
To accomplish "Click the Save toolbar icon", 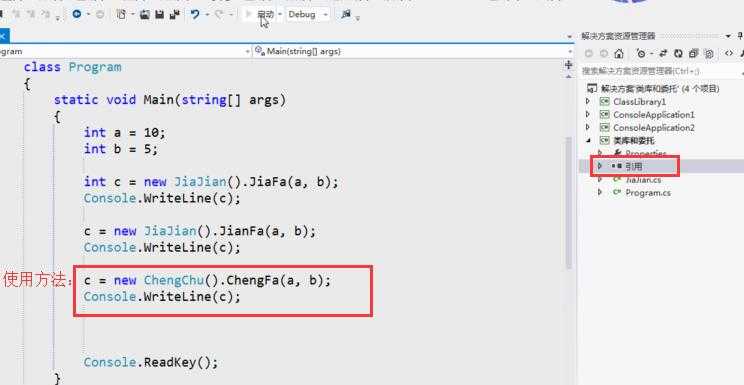I will coord(160,15).
